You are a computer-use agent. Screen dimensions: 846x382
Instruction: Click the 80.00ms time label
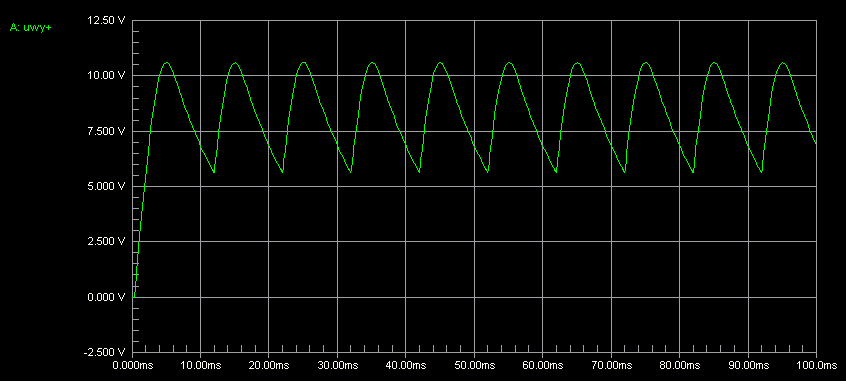[x=679, y=366]
